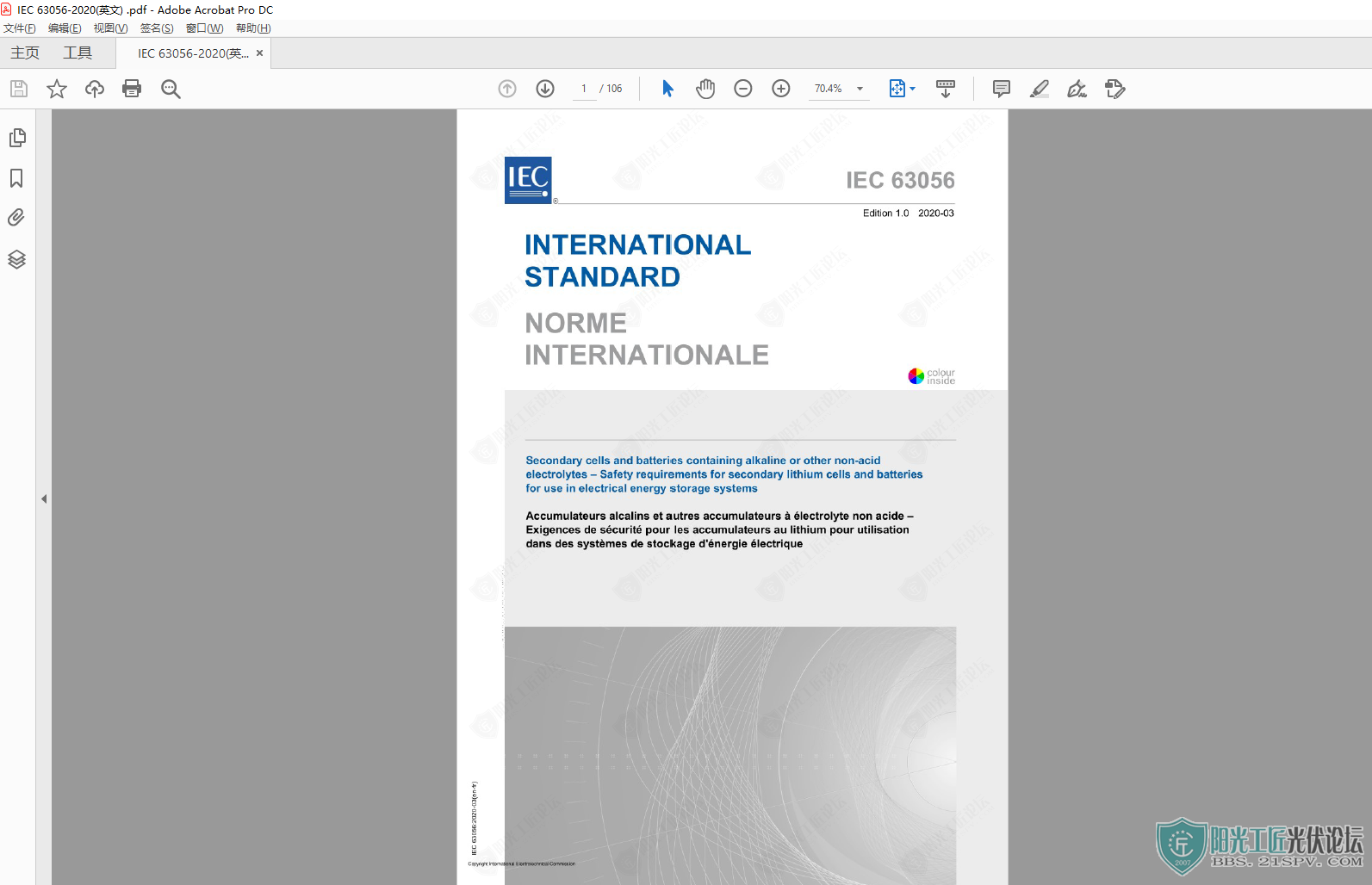Zoom in with the plus button
1372x885 pixels.
pos(781,89)
